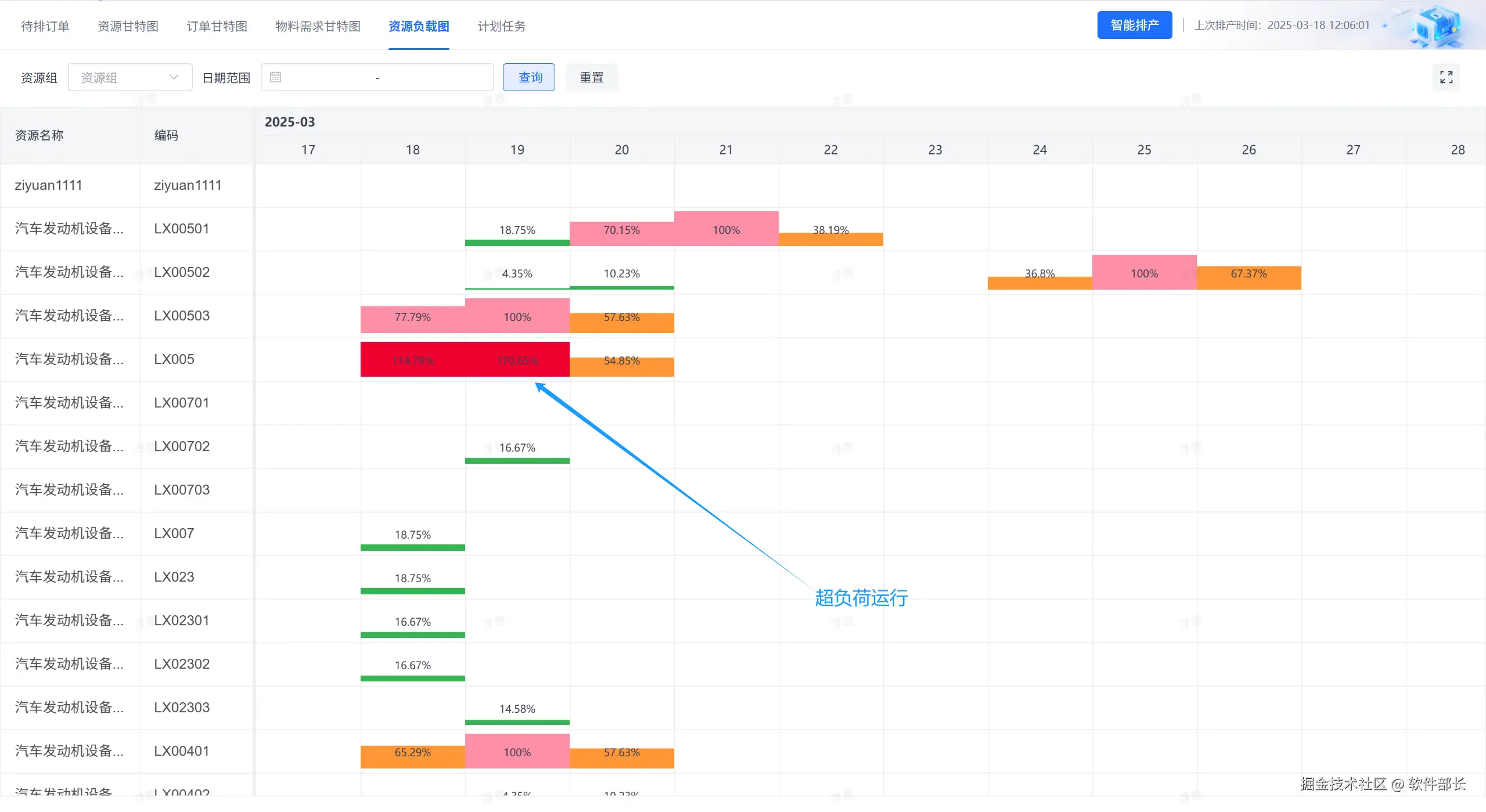Click the orange 67.37% bar for LX00502
This screenshot has width=1486, height=812.
1248,277
